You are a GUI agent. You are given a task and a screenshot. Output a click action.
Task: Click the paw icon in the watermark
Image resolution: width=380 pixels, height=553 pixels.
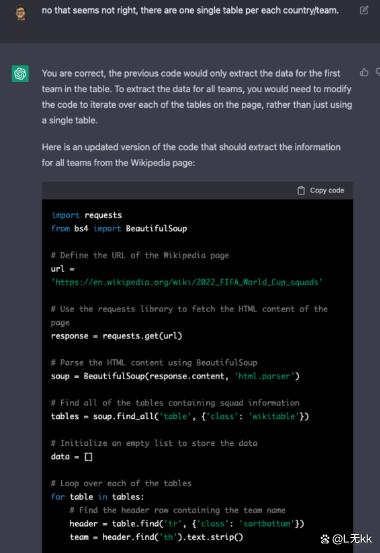pos(325,539)
